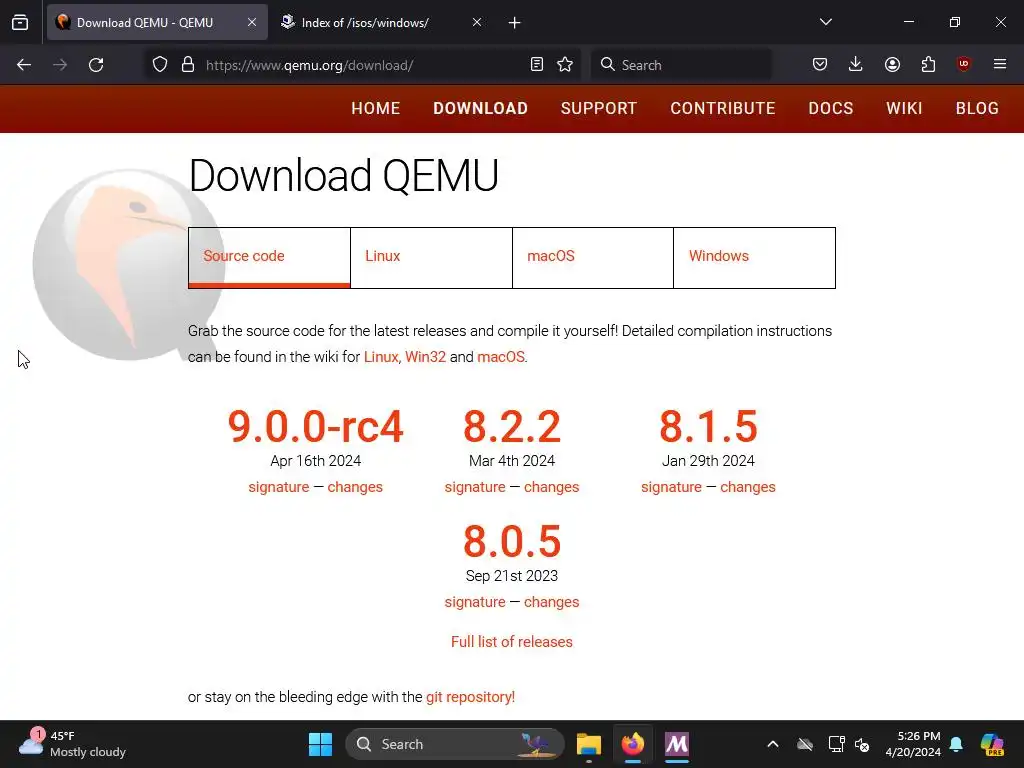Open changes for 8.2.2 release
The height and width of the screenshot is (768, 1024).
pos(552,487)
